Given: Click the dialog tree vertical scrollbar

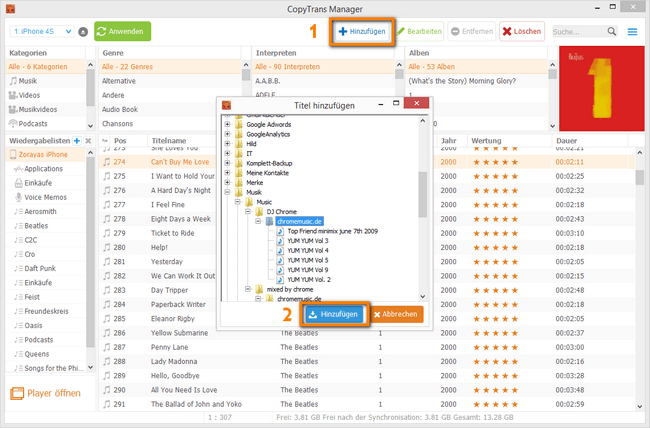Looking at the screenshot, I should click(422, 195).
